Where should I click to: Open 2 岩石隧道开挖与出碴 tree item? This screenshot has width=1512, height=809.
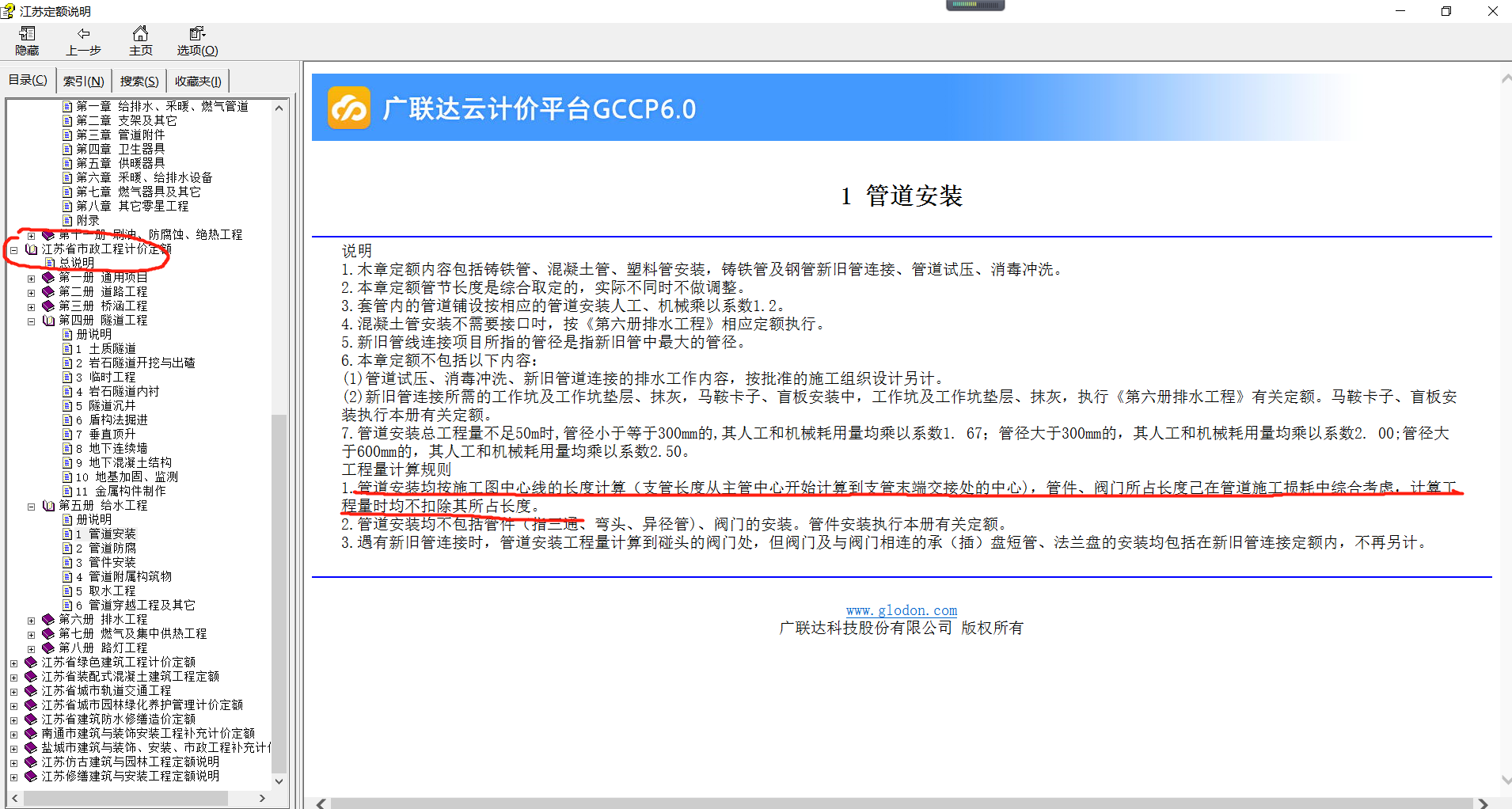[x=135, y=363]
